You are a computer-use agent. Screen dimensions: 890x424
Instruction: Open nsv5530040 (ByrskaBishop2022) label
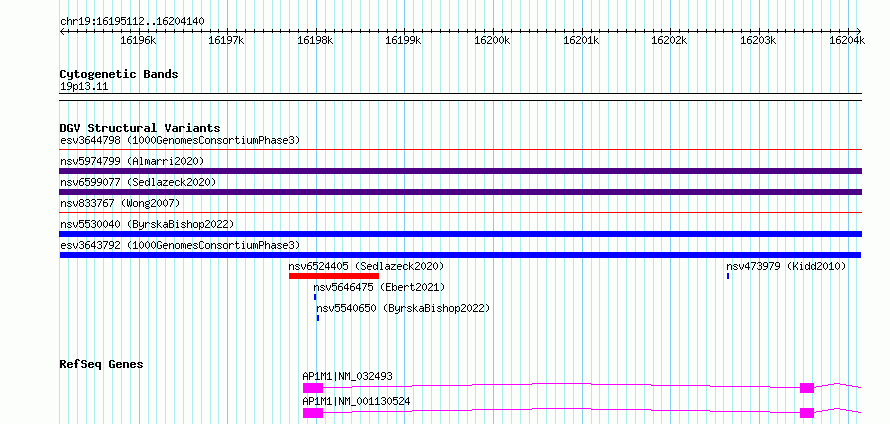click(147, 224)
